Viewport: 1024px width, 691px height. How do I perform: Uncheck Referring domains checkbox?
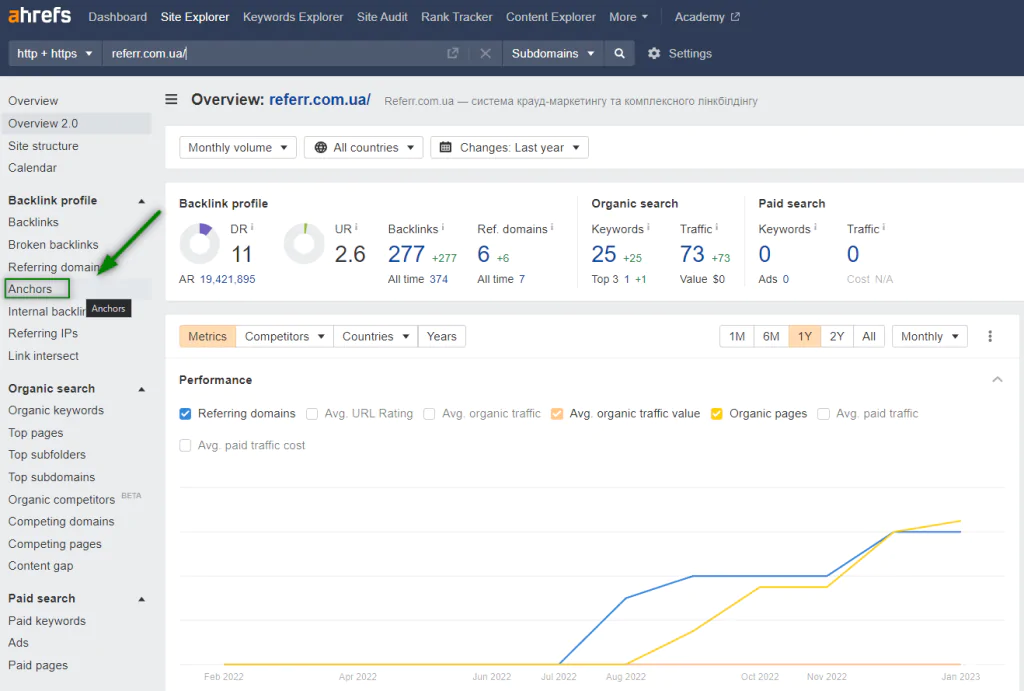click(x=185, y=413)
